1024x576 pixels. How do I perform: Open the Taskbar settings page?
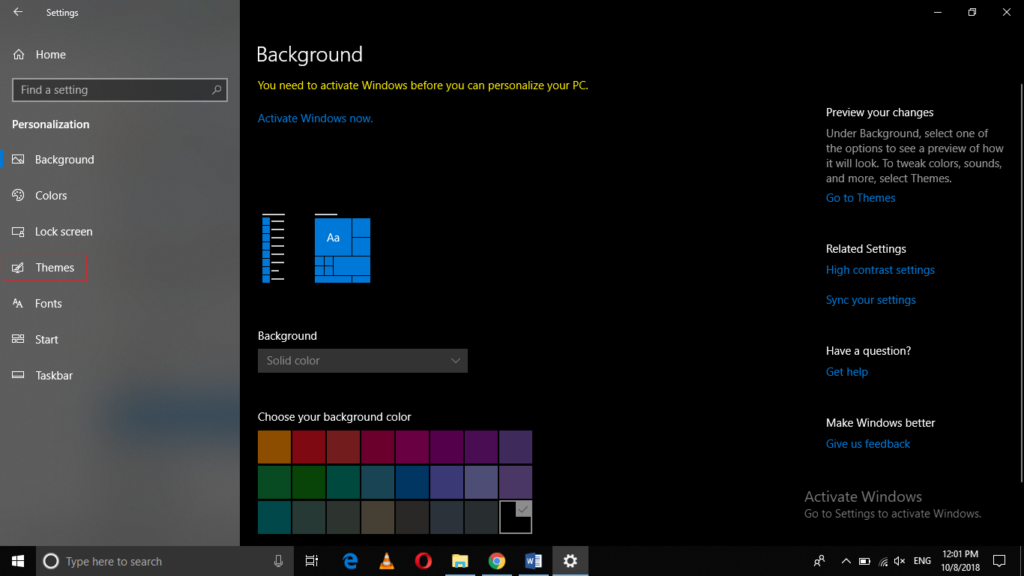(x=50, y=375)
